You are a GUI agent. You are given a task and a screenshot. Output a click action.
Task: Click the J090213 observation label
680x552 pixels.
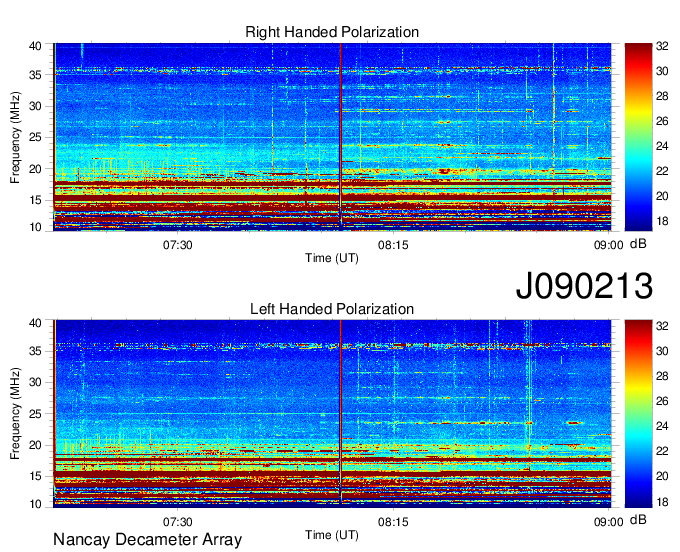click(x=584, y=285)
